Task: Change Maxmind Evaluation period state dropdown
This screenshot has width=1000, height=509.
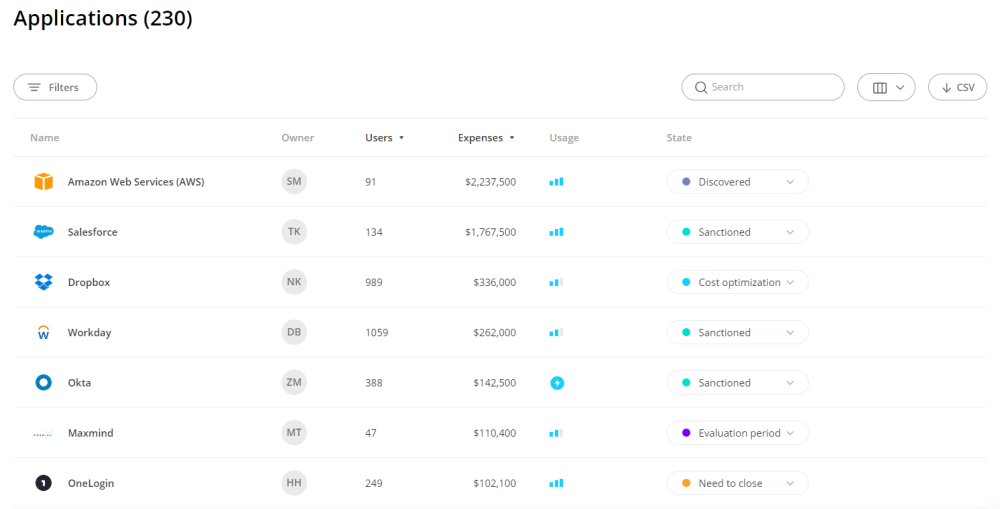Action: pyautogui.click(x=737, y=433)
